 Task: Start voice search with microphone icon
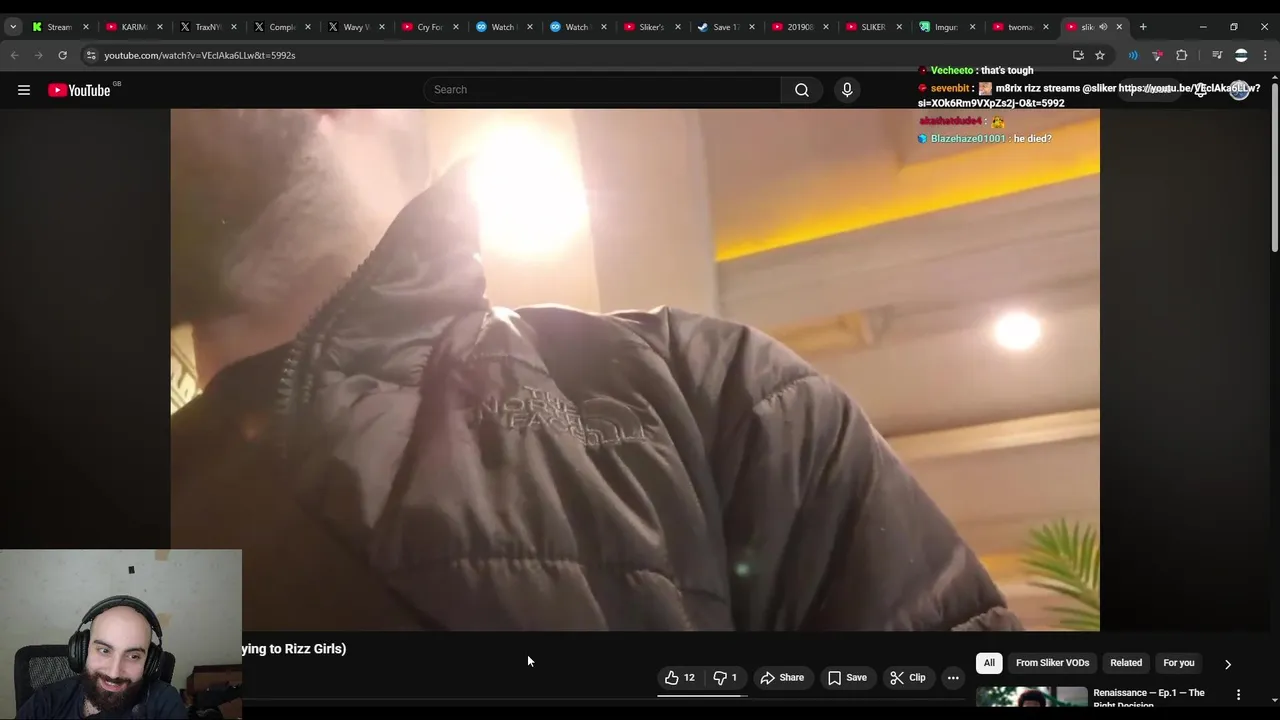[x=847, y=90]
